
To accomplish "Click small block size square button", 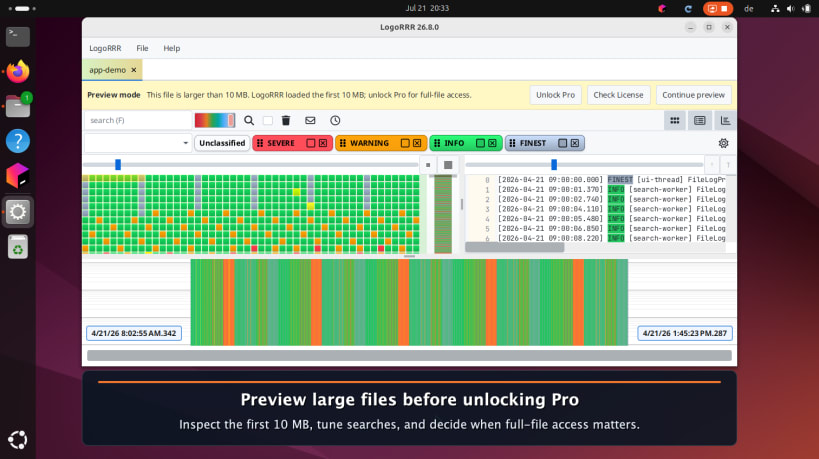I will 428,165.
